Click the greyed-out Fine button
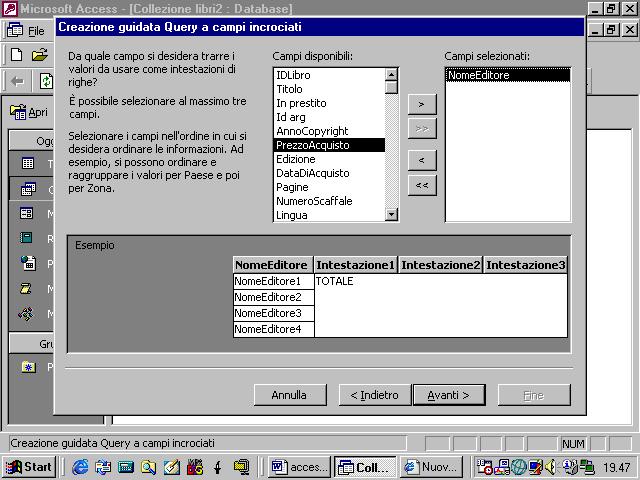 [534, 395]
